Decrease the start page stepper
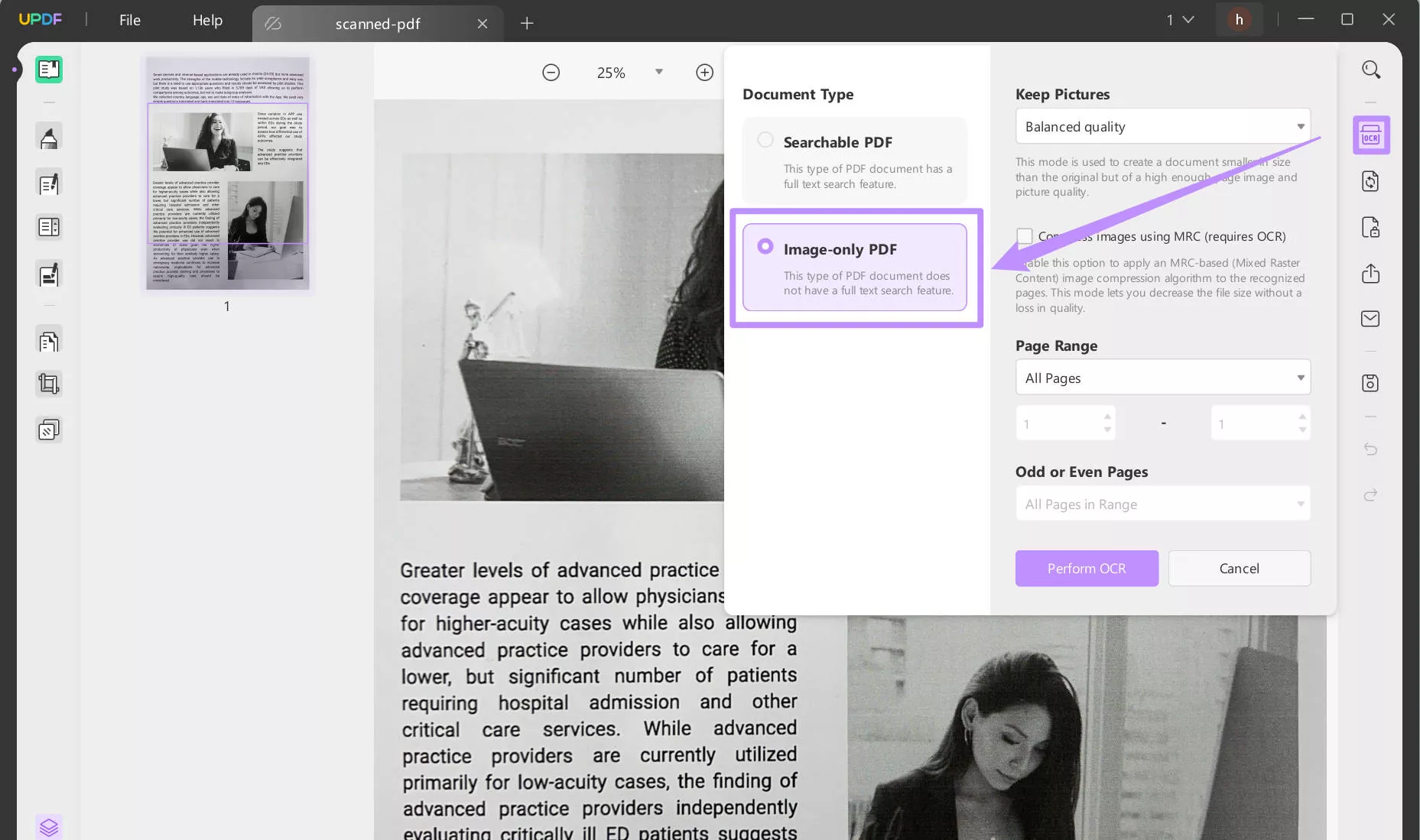Image resolution: width=1420 pixels, height=840 pixels. point(1107,430)
